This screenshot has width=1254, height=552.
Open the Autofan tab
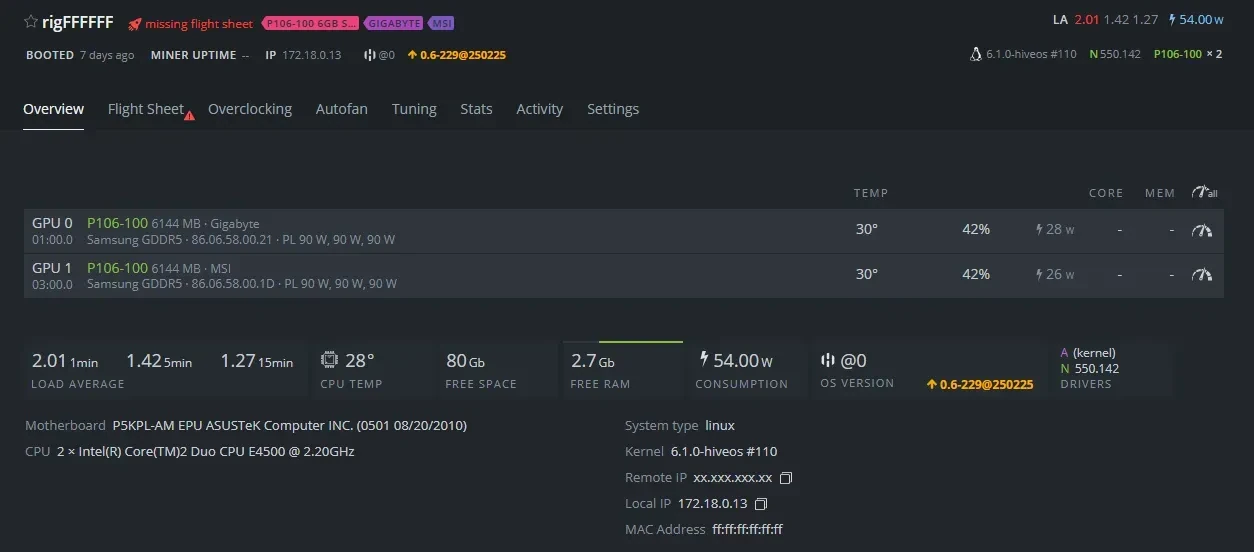[342, 109]
